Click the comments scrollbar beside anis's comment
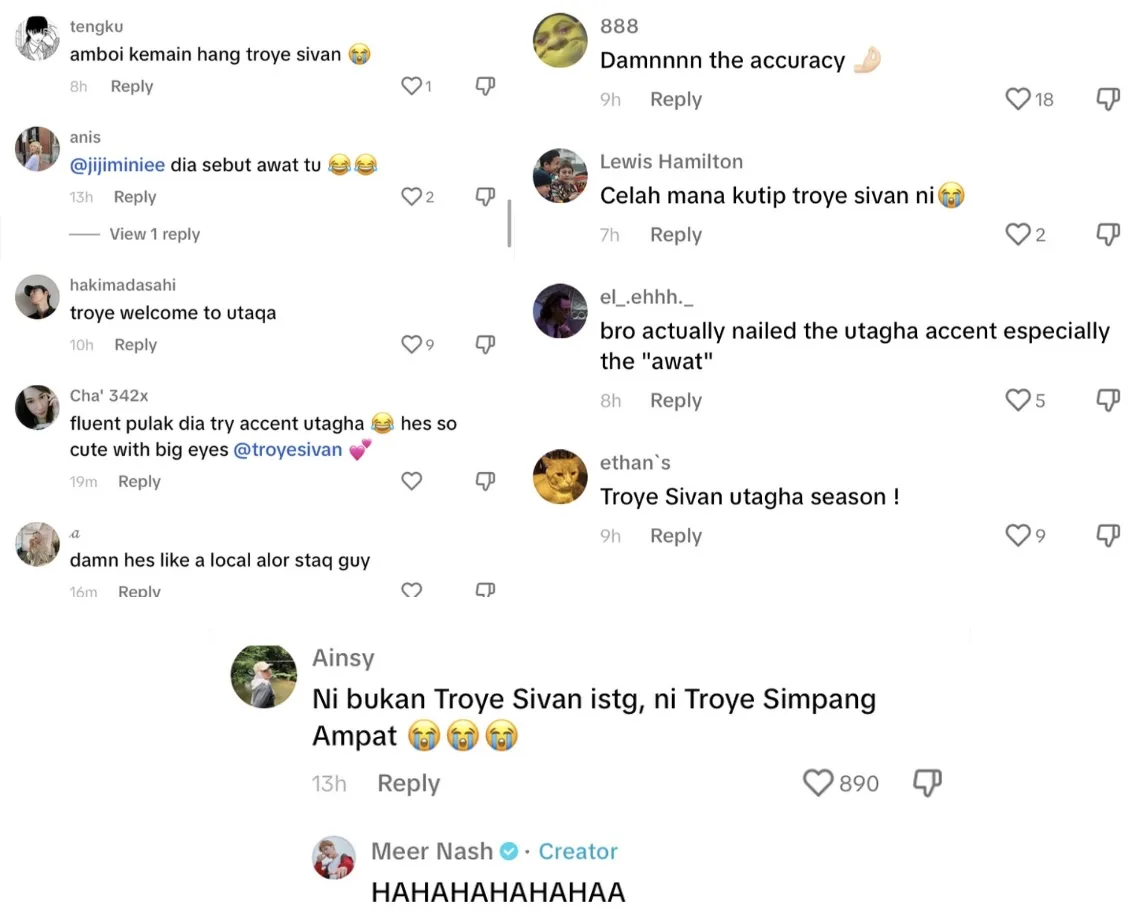1140x924 pixels. pyautogui.click(x=509, y=223)
